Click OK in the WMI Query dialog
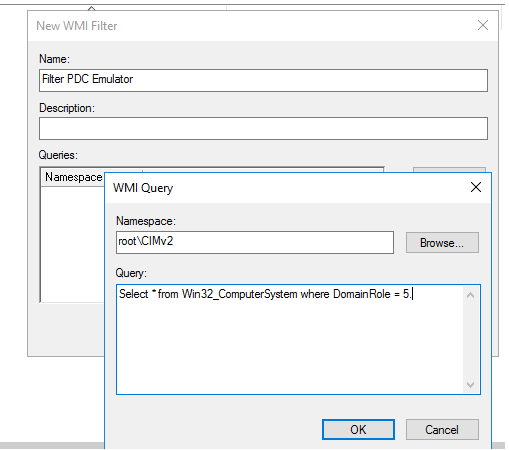509x450 pixels. coord(358,429)
